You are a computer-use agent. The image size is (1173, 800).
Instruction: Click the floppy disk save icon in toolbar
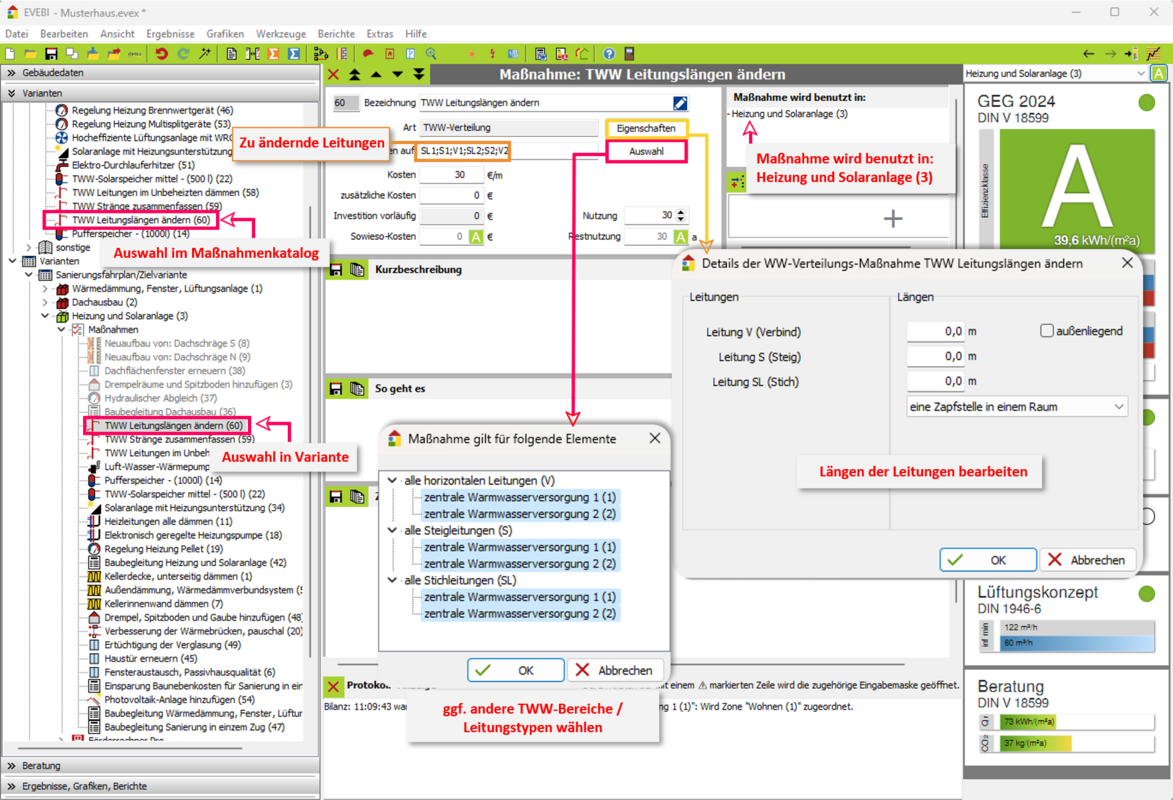51,54
